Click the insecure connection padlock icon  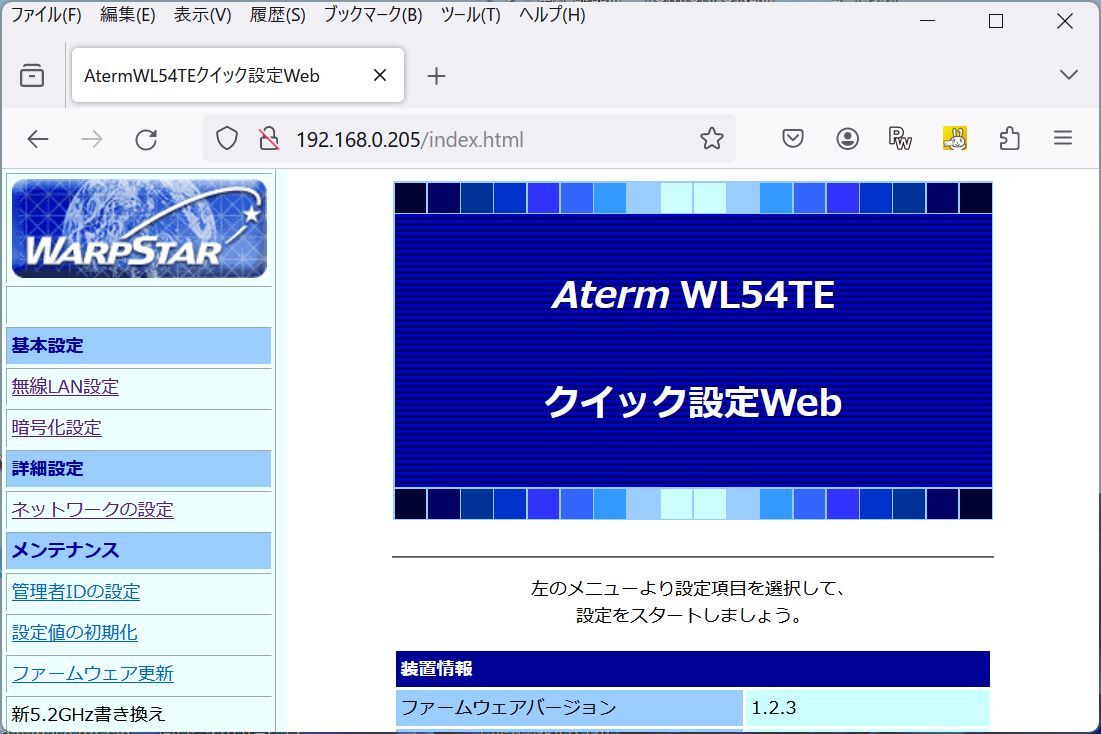[x=268, y=139]
